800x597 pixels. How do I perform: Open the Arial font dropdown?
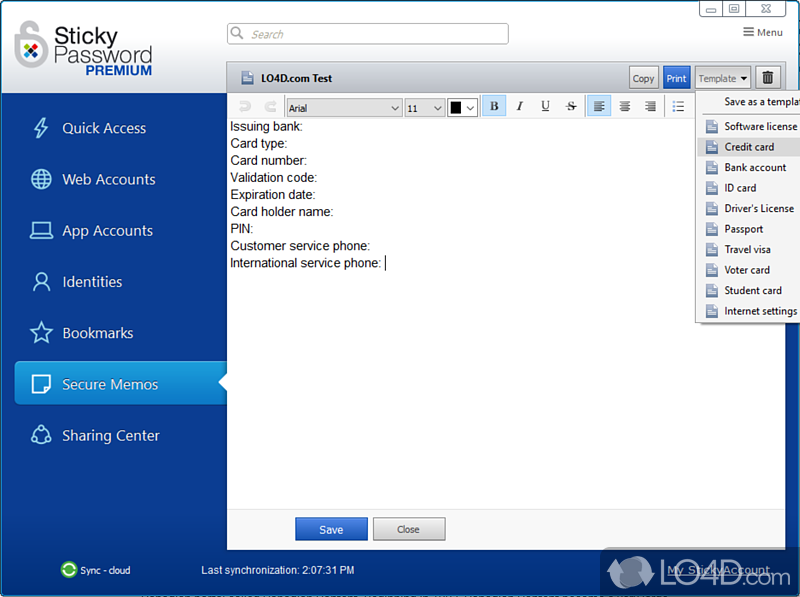[344, 108]
